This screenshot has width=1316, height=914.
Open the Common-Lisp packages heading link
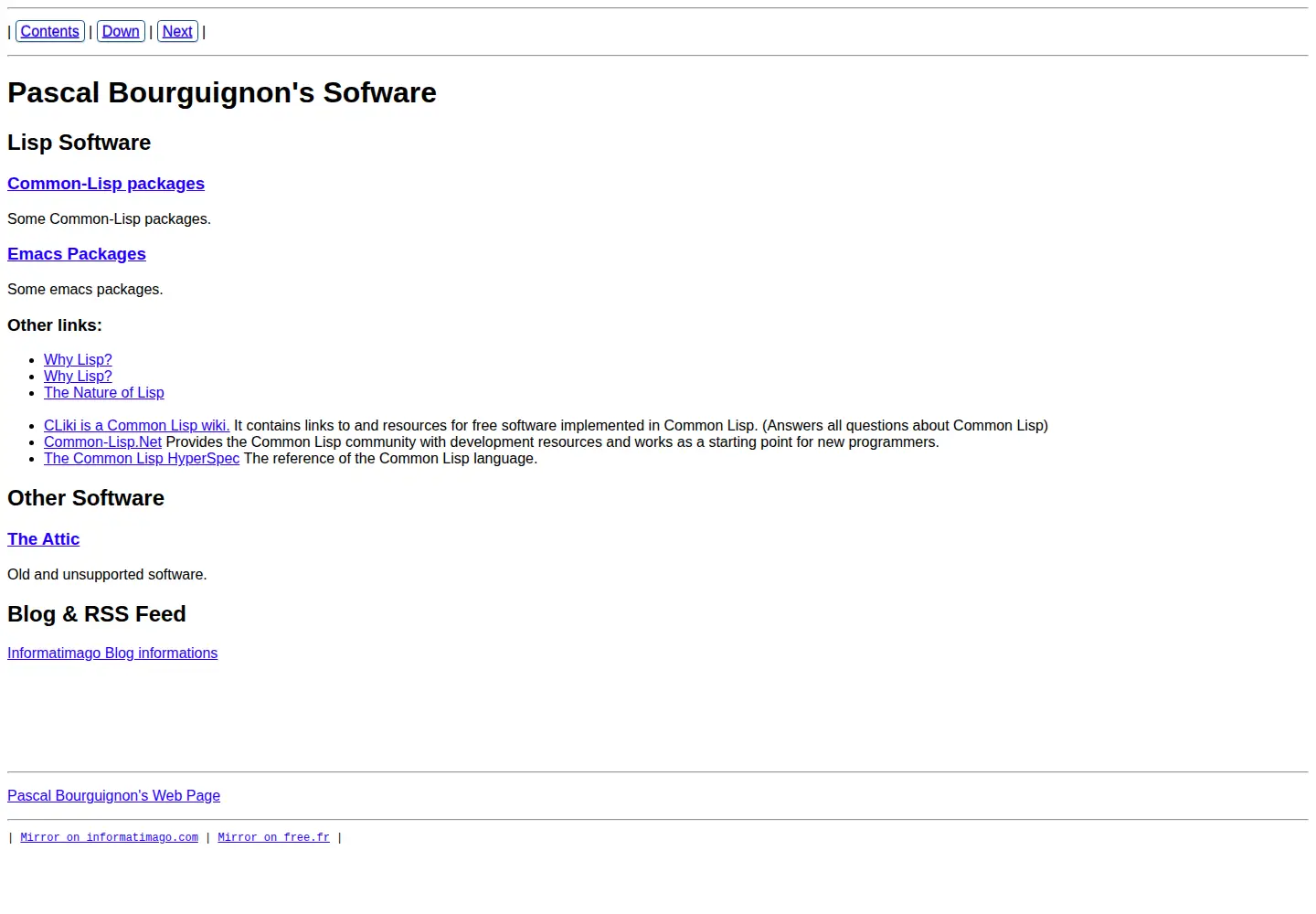click(106, 184)
